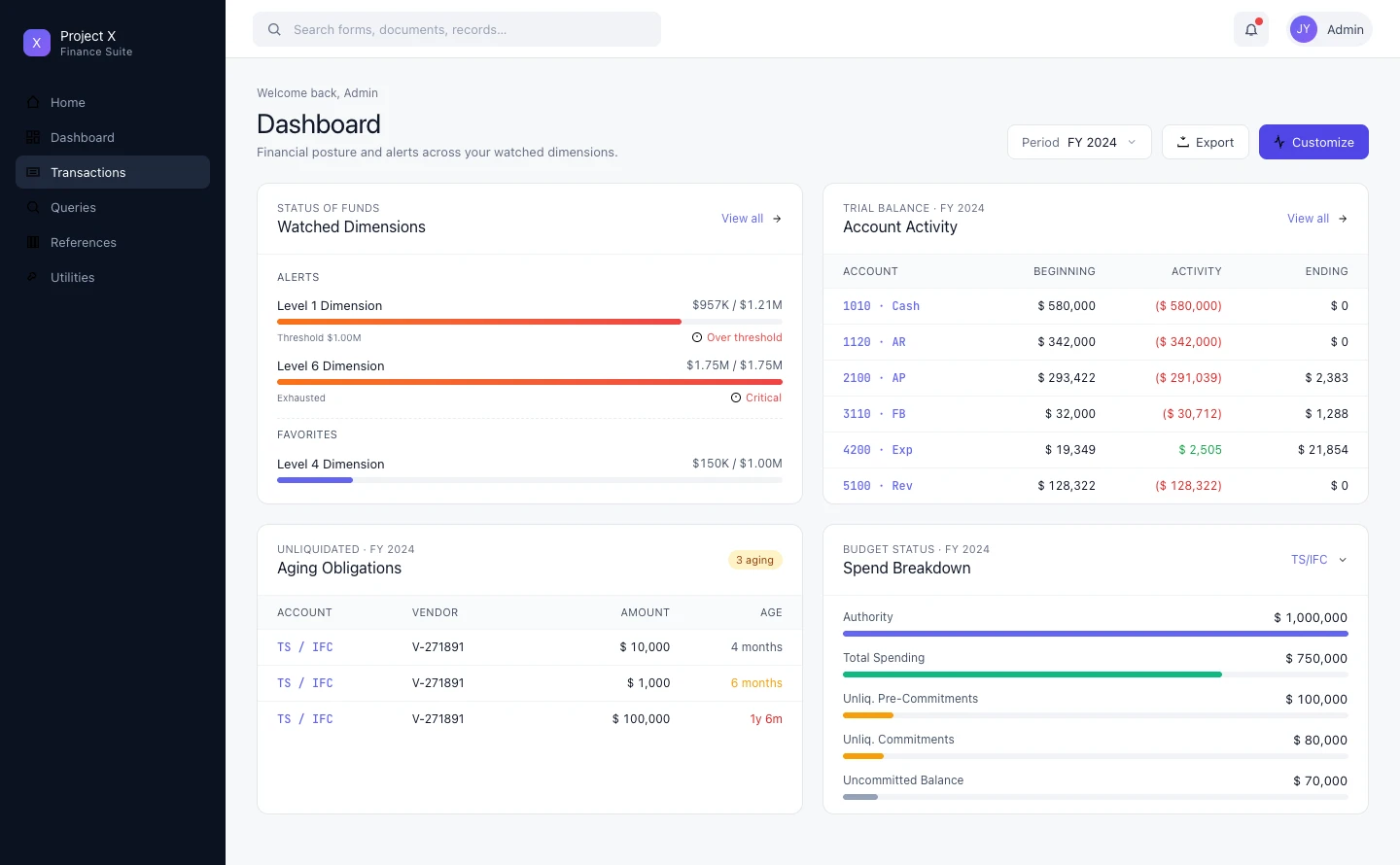This screenshot has width=1400, height=865.
Task: Select Transactions in sidebar
Action: pos(113,172)
